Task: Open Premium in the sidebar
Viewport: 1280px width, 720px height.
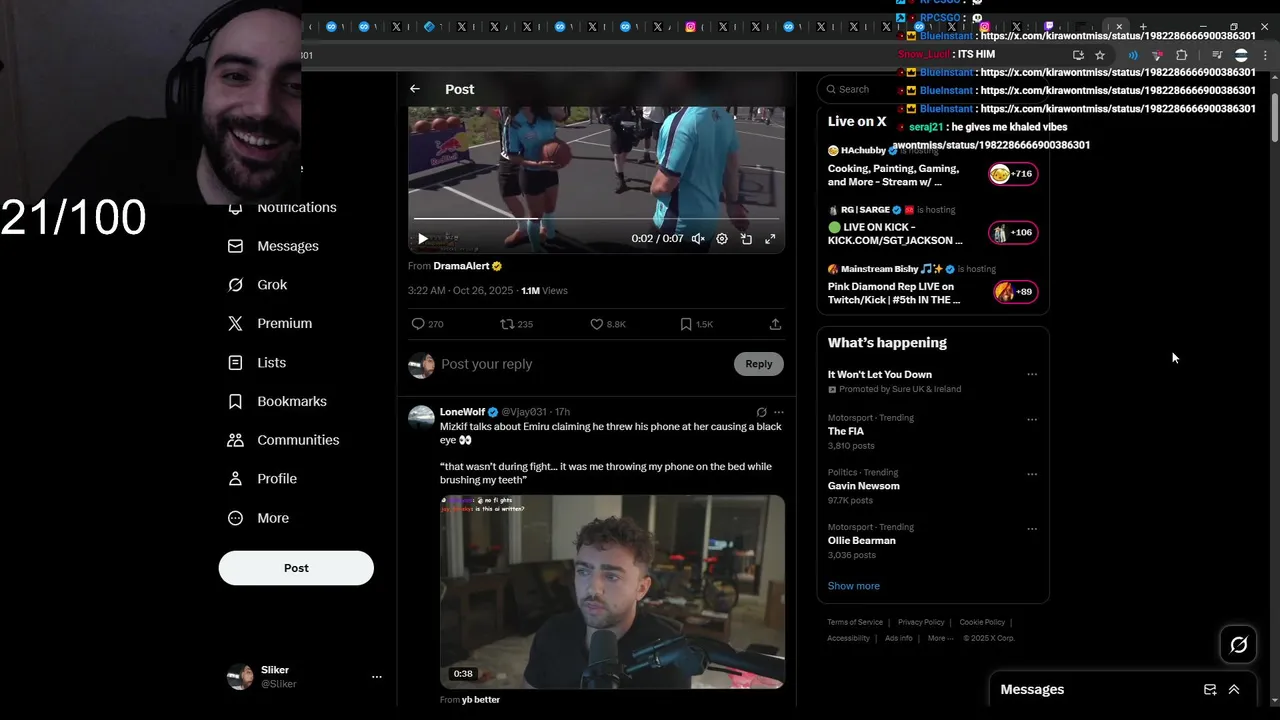Action: pos(271,324)
